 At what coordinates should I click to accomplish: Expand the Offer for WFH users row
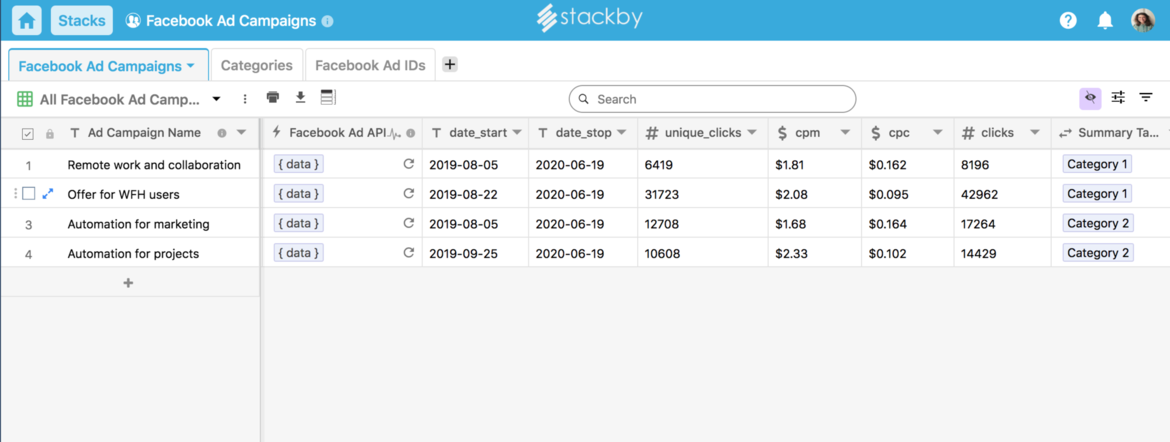coord(48,194)
